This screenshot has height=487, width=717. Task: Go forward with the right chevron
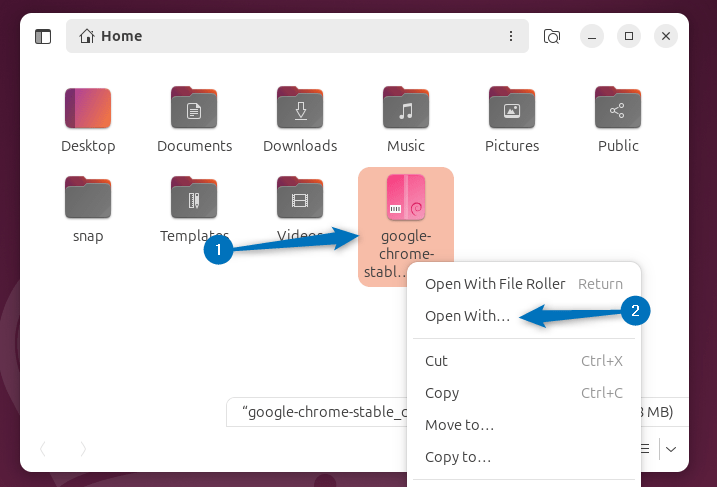click(x=83, y=449)
